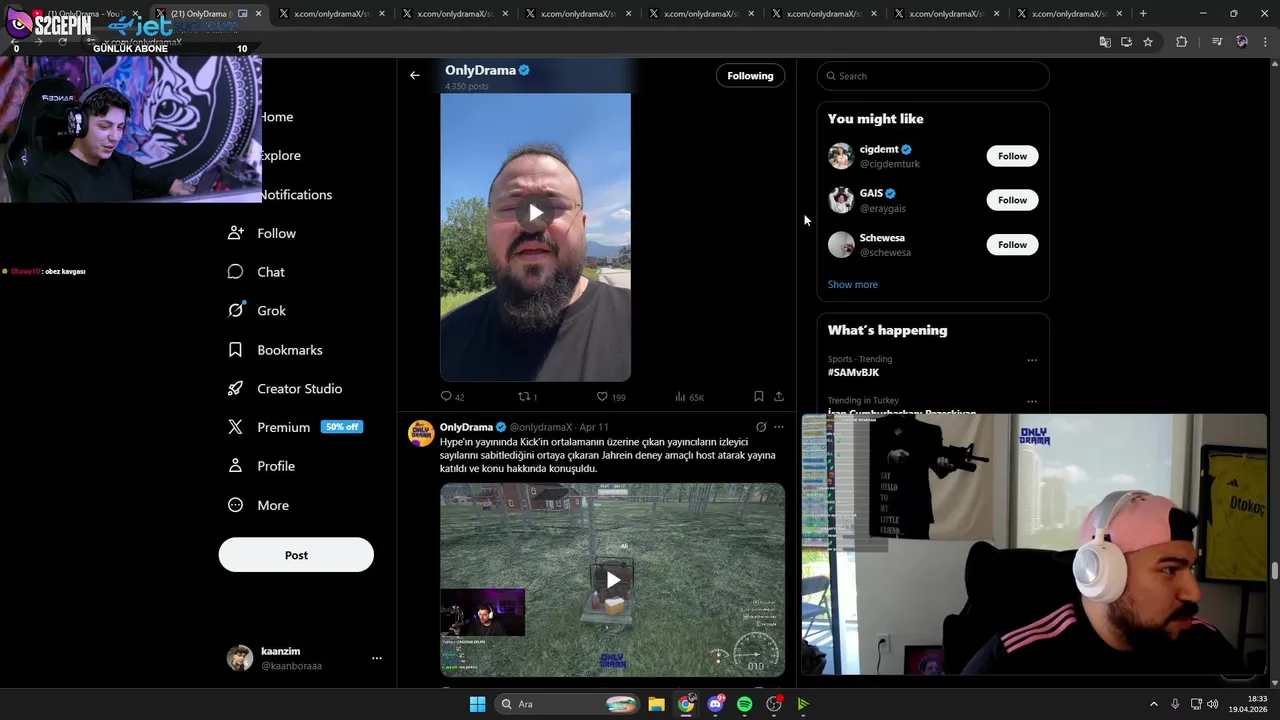Share the bearded man video post
The width and height of the screenshot is (1280, 720).
(779, 397)
